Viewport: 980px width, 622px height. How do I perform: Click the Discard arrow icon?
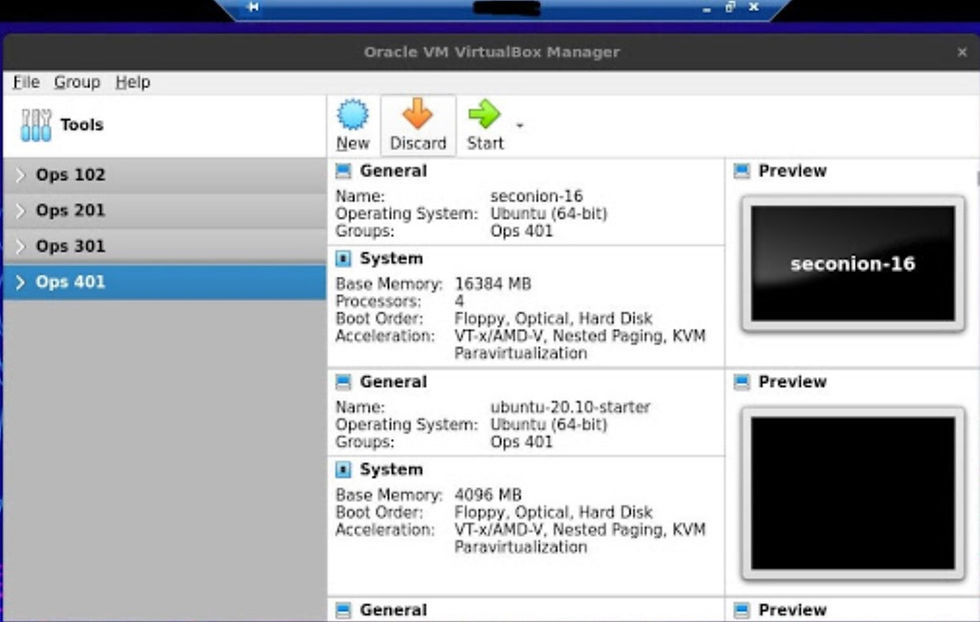(418, 114)
